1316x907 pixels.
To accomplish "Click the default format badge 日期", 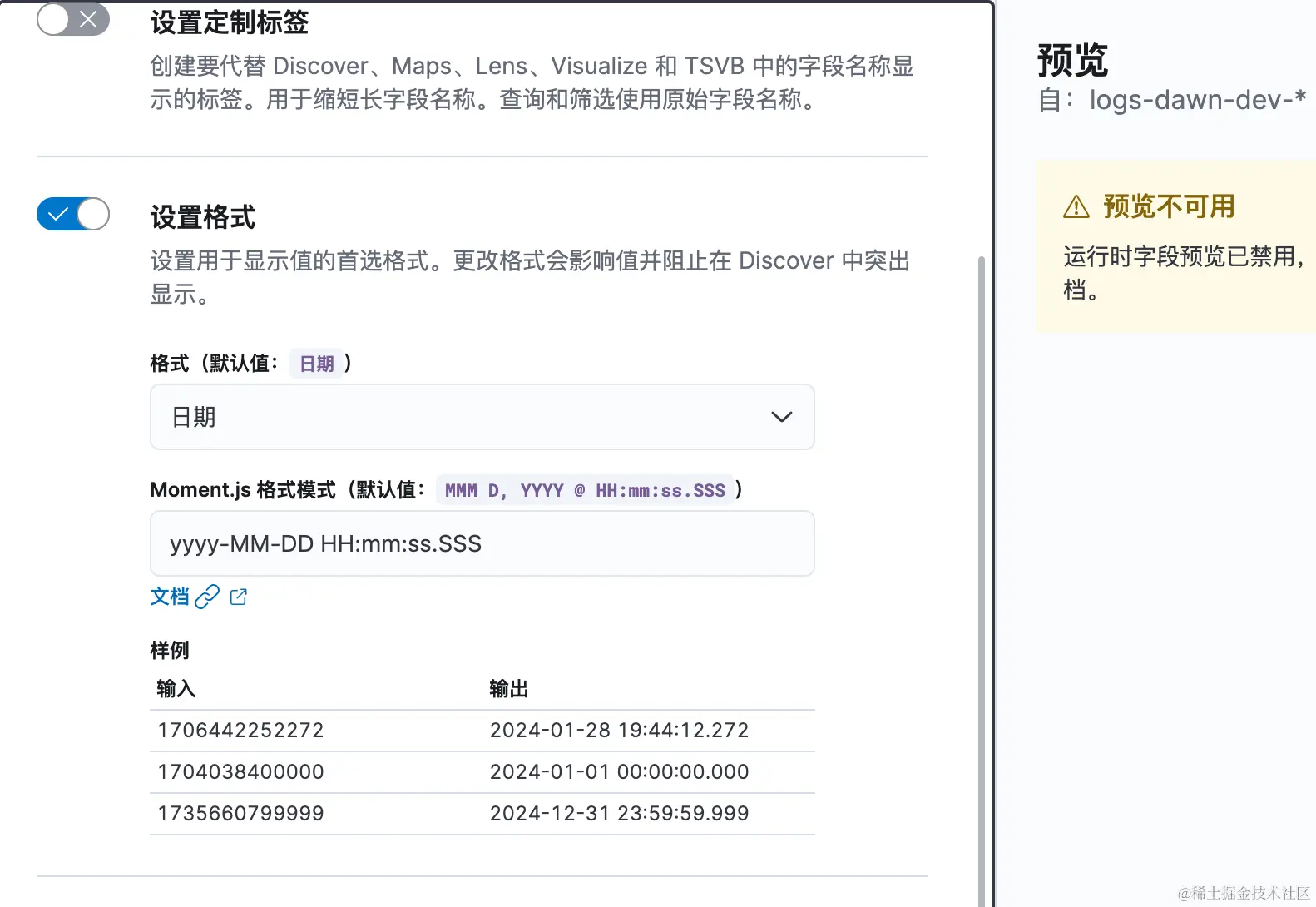I will point(316,364).
